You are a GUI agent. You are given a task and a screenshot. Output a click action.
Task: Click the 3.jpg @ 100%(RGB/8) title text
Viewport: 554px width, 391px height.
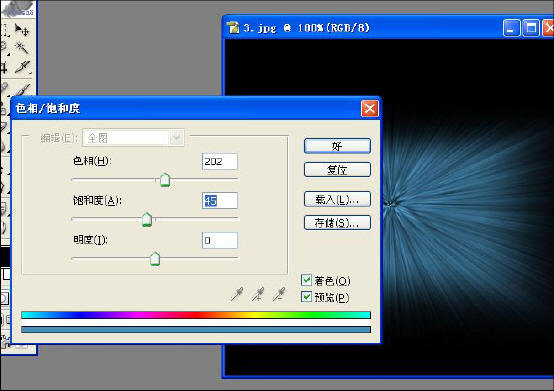[x=306, y=28]
